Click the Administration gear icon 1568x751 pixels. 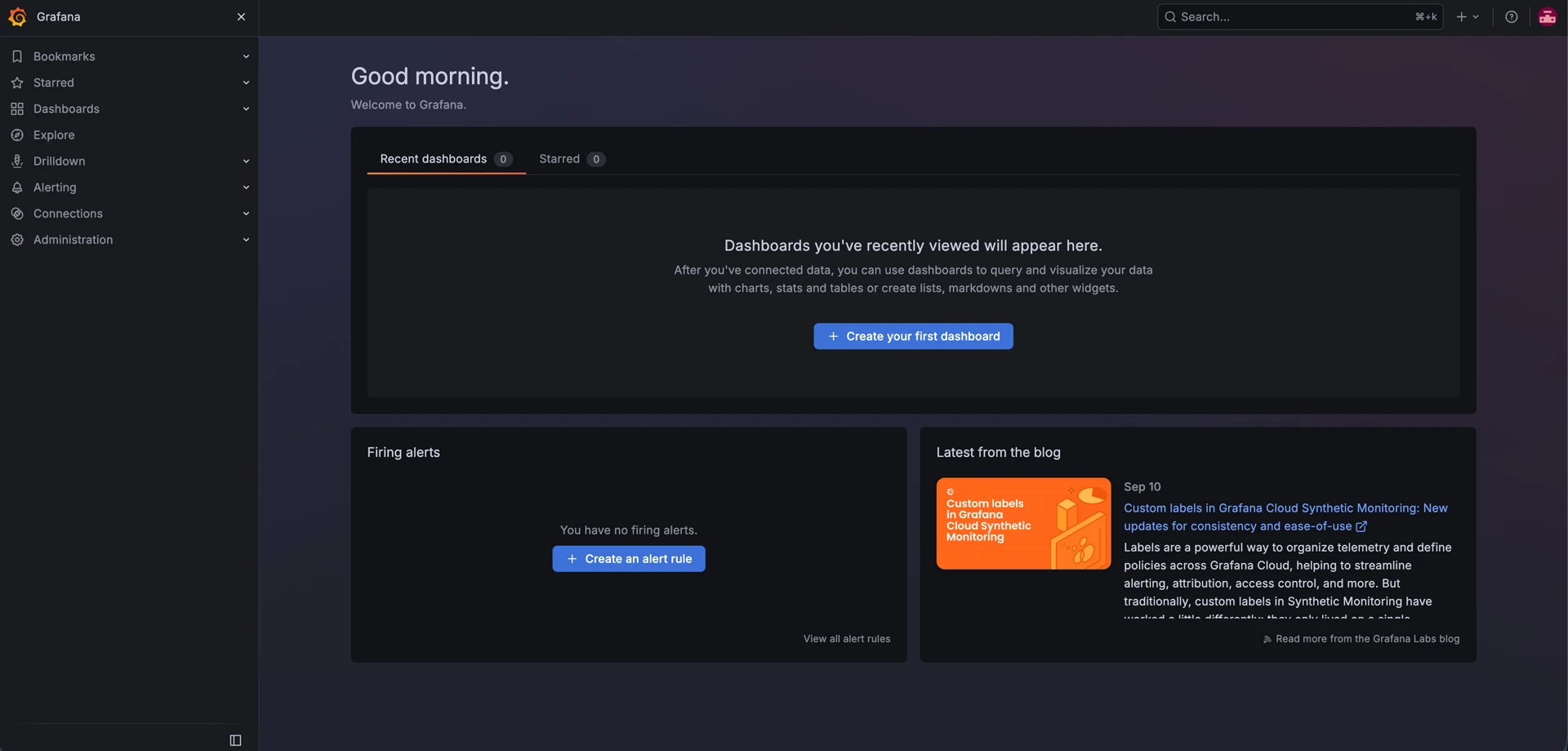[x=17, y=239]
